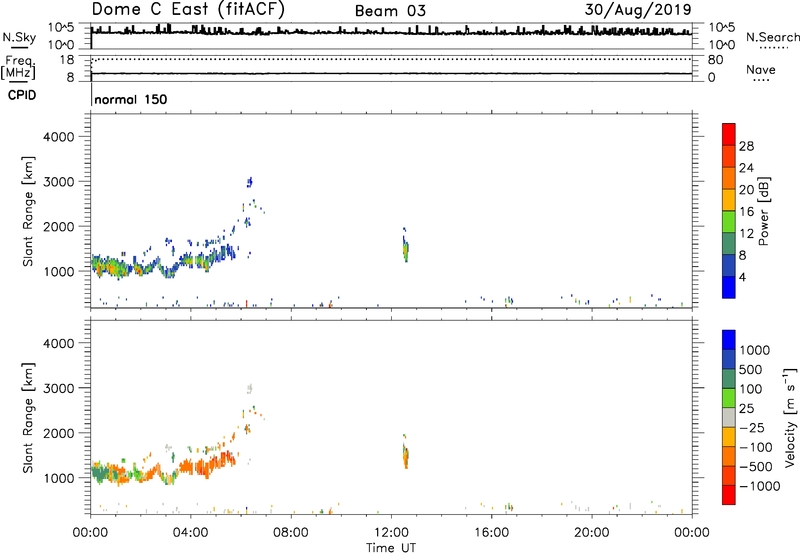Click the 'Power [dB]' colorbar title
The width and height of the screenshot is (800, 554).
[x=763, y=211]
